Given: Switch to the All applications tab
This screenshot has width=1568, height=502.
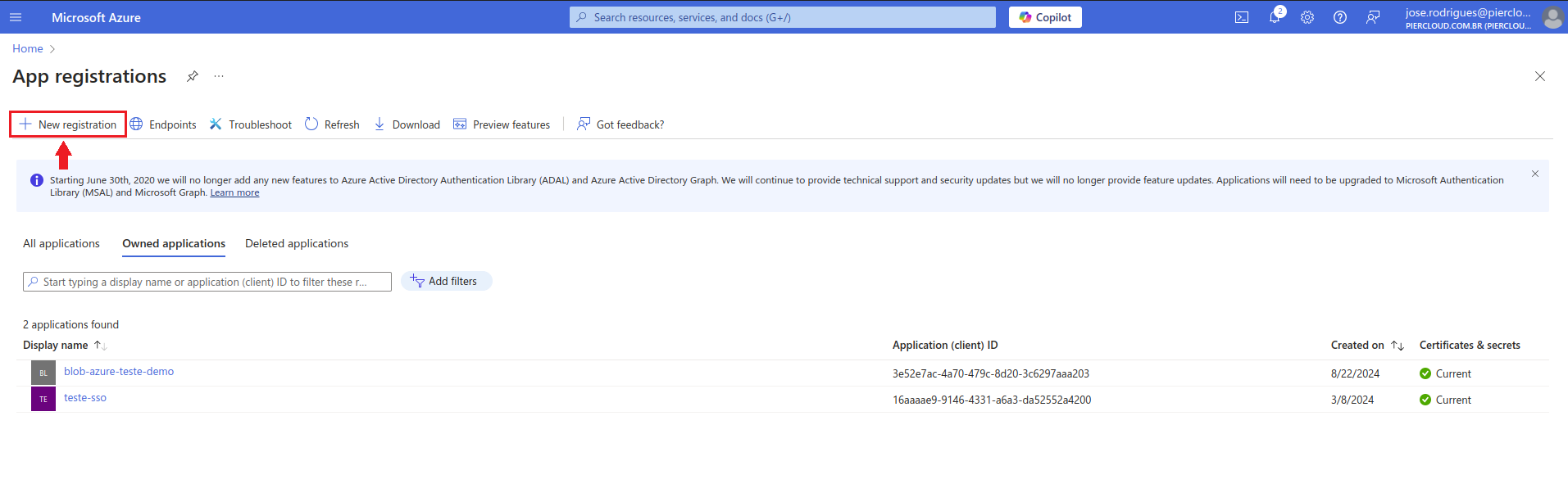Looking at the screenshot, I should pyautogui.click(x=61, y=243).
